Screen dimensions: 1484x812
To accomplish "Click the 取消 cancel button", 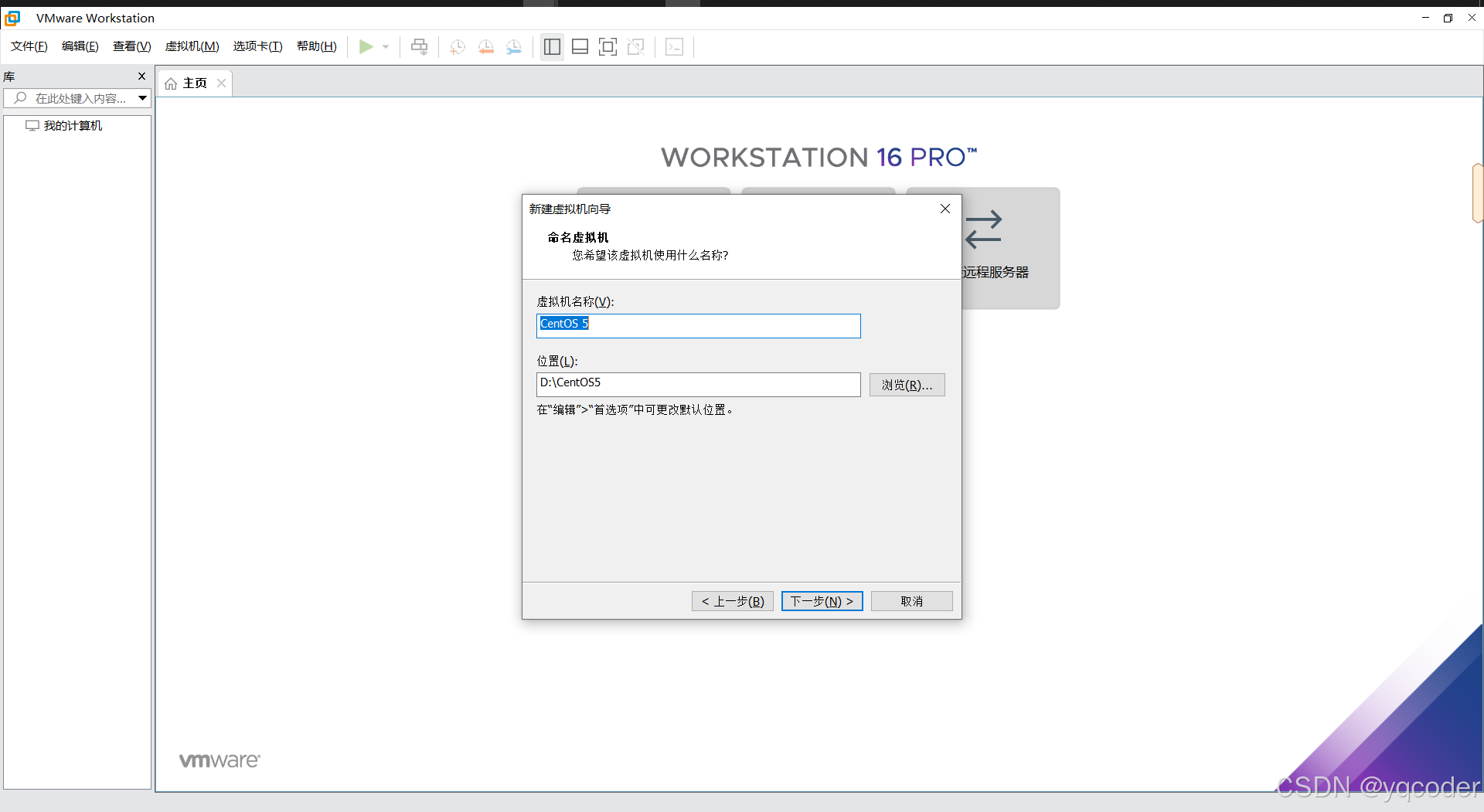I will (x=911, y=601).
